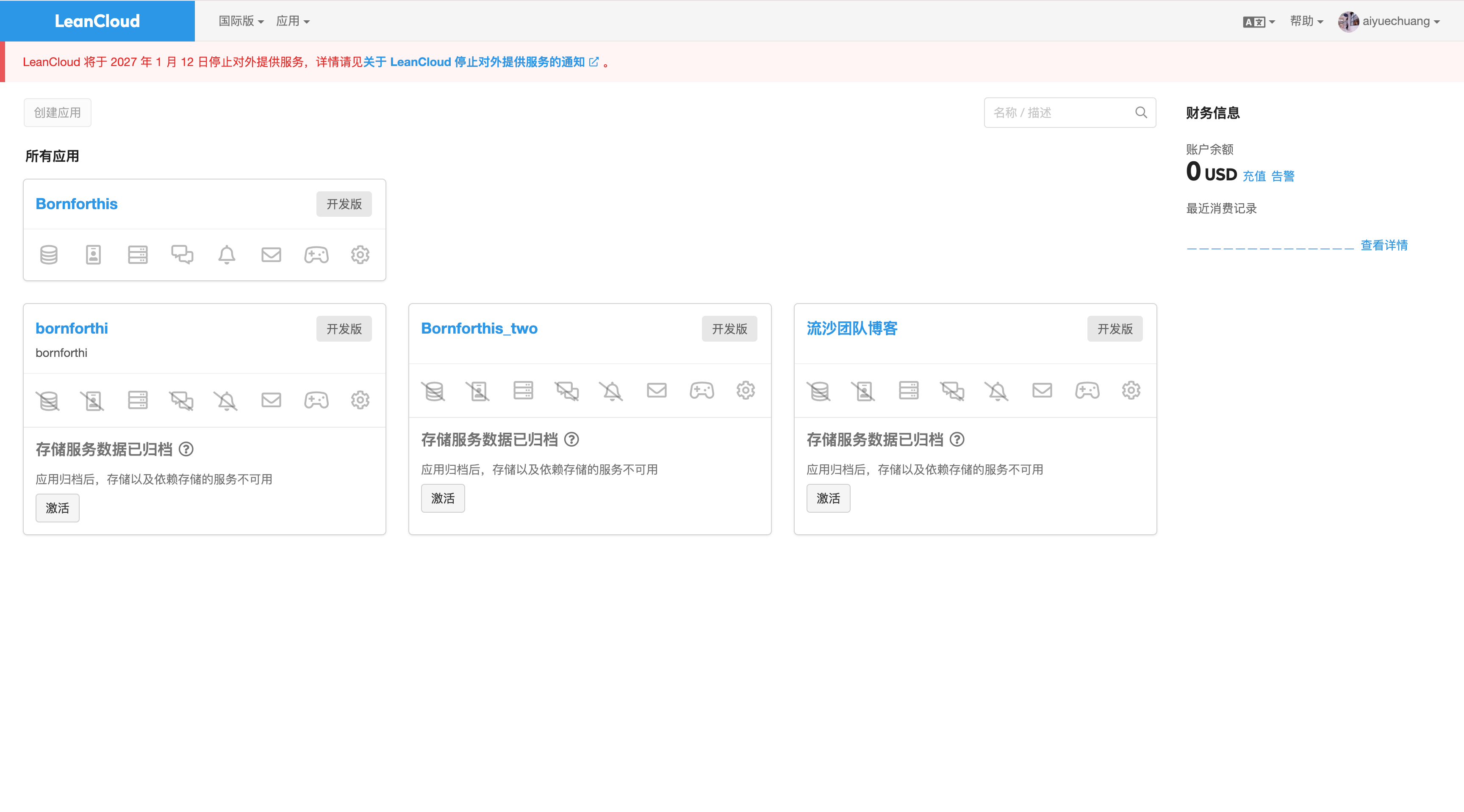This screenshot has height=812, width=1464.
Task: Open gamepad icon in bornforthi card
Action: (316, 400)
